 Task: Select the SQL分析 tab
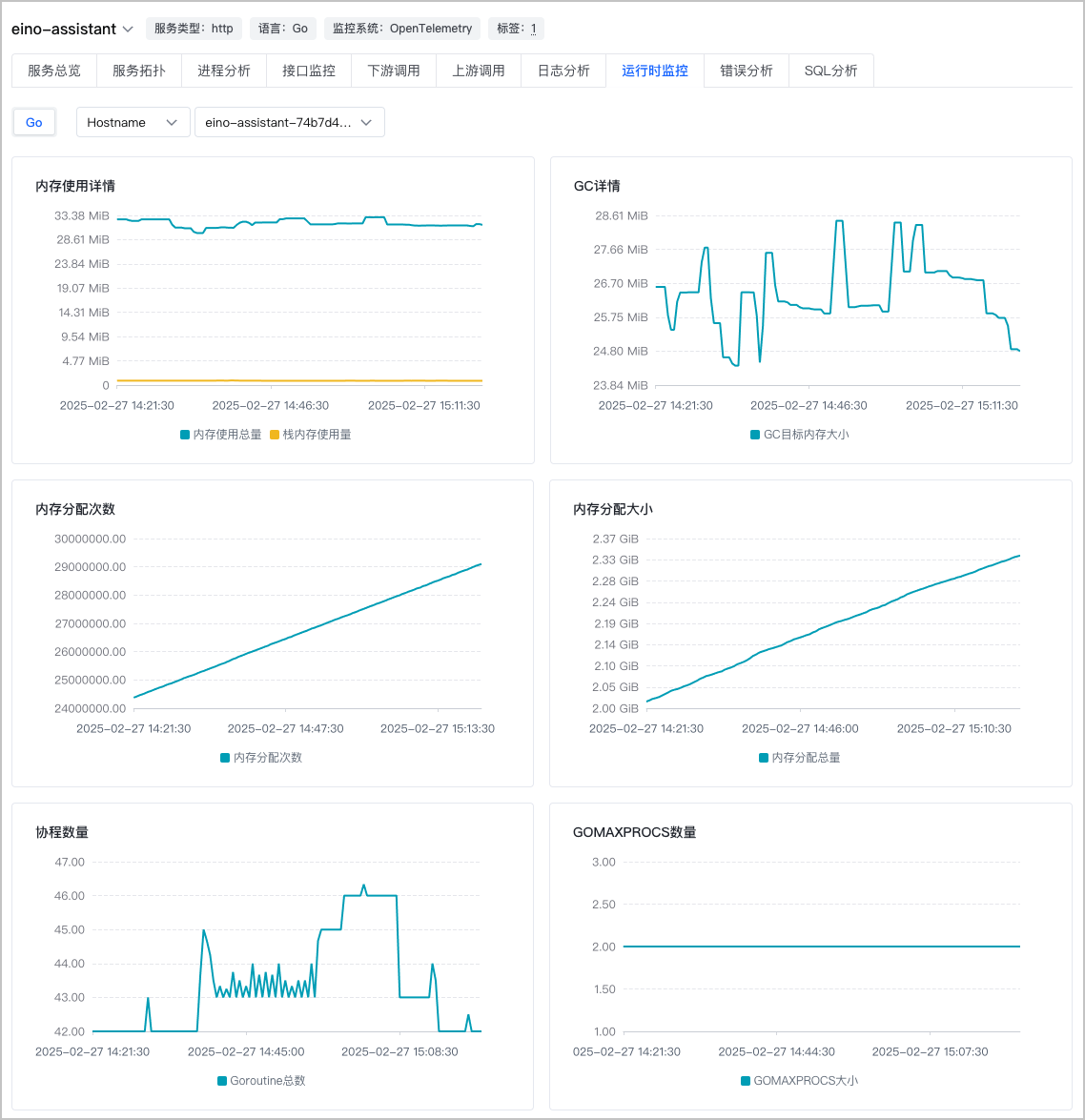pos(830,71)
